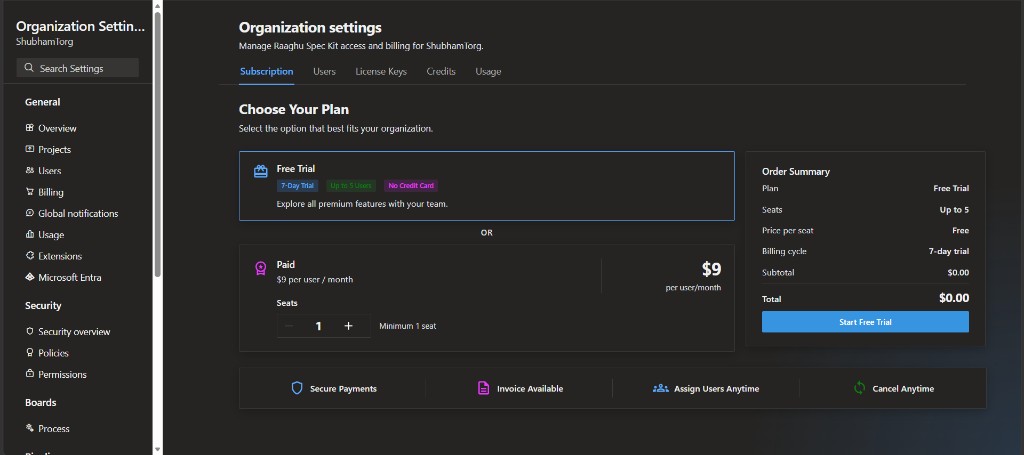1024x455 pixels.
Task: Click the Assign Users Anytime people icon
Action: 660,388
